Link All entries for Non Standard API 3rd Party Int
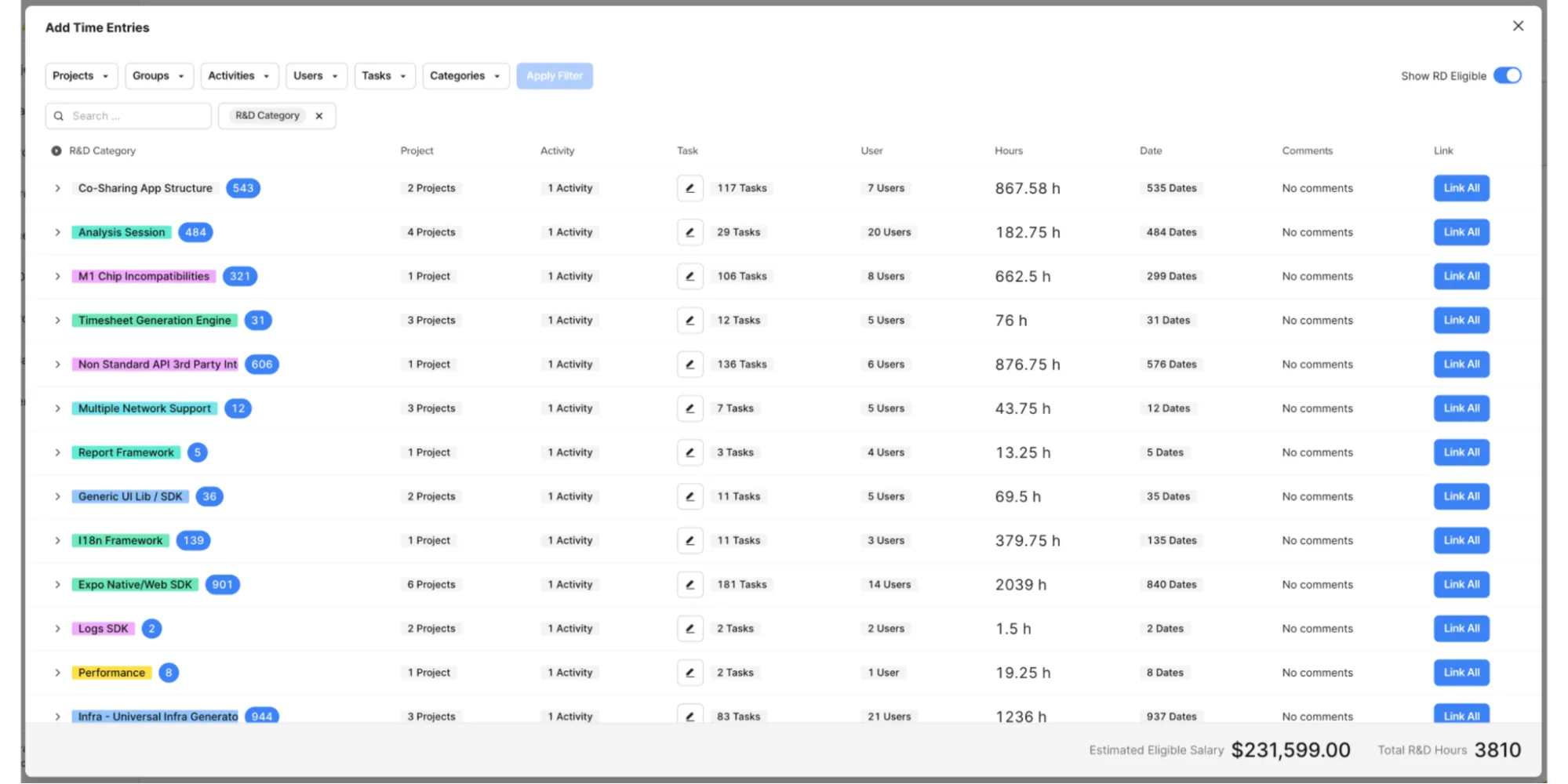1568x784 pixels. coord(1461,364)
